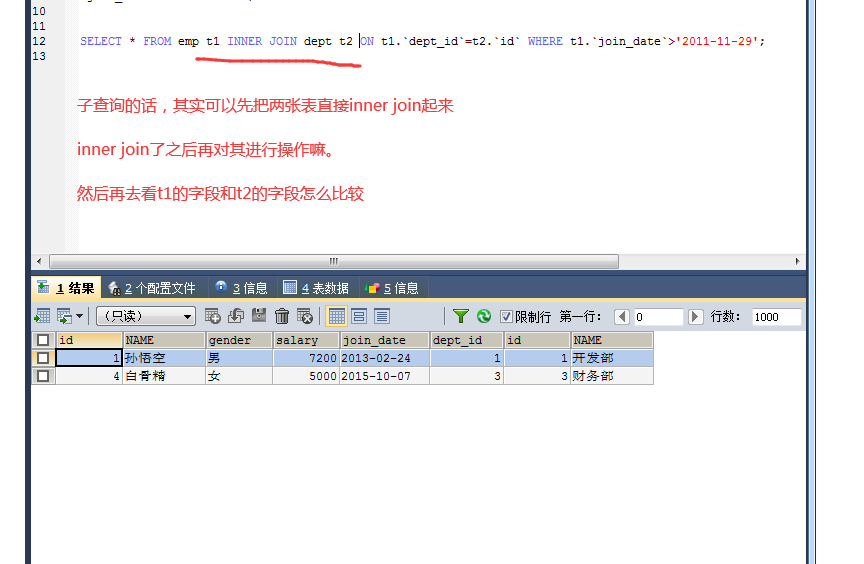
Task: Click line number 13 in gutter
Action: click(x=39, y=56)
